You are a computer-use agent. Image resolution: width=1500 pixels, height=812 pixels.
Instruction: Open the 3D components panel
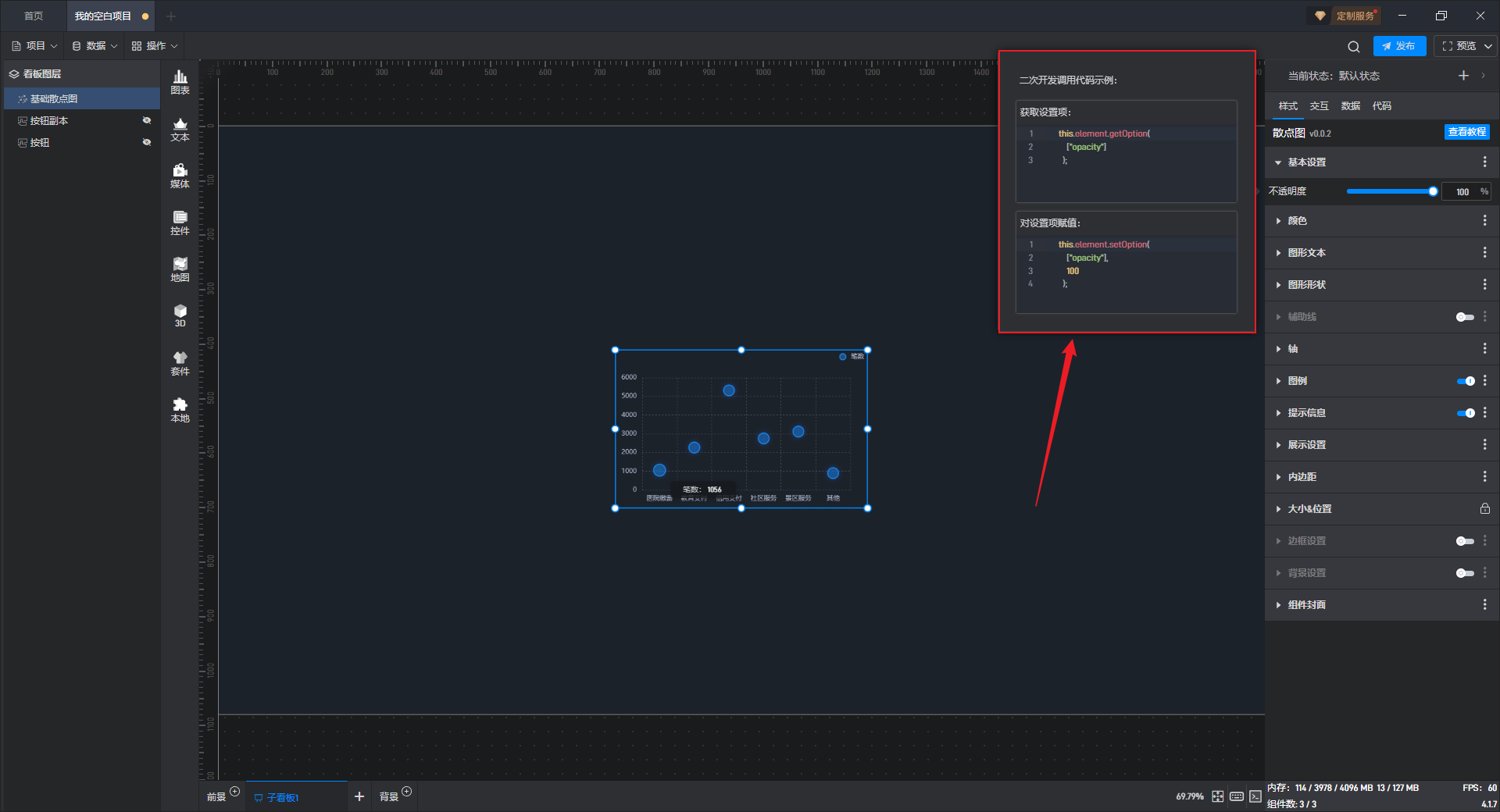pos(180,315)
